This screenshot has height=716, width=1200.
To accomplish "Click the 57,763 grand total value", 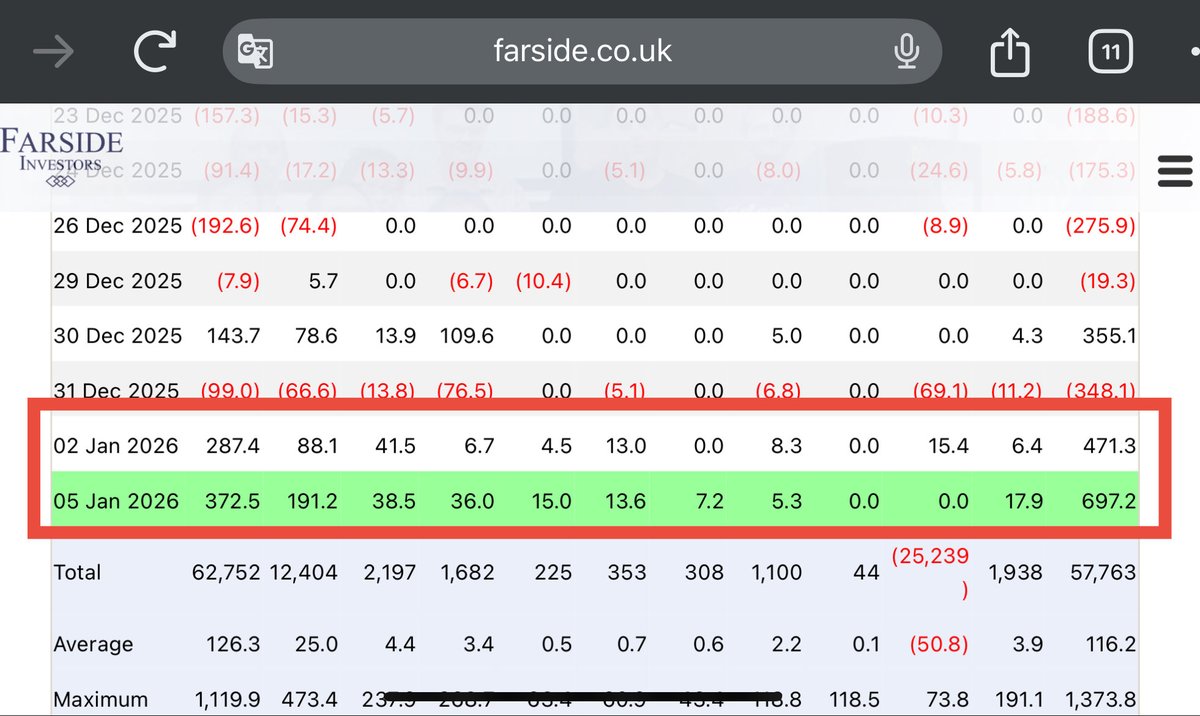I will [x=1103, y=573].
